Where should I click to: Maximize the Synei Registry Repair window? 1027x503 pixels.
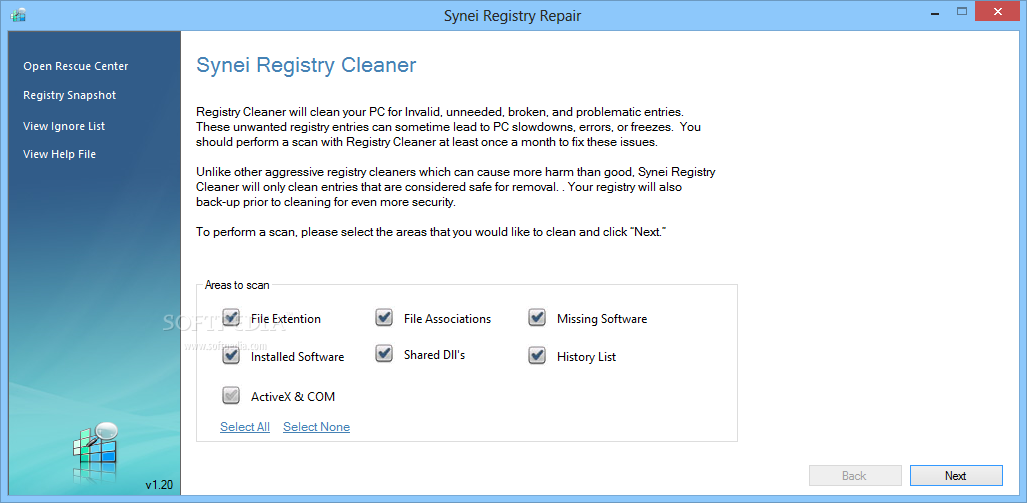tap(962, 11)
